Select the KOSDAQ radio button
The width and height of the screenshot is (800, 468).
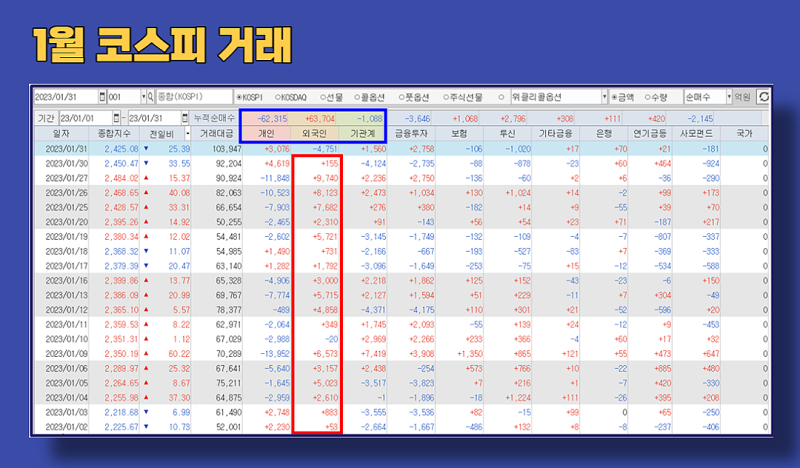point(278,97)
